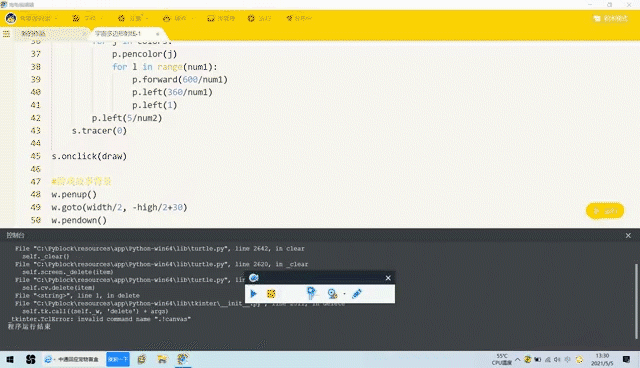This screenshot has width=640, height=368.
Task: Open the fourth taskbar app icon
Action: click(142, 359)
